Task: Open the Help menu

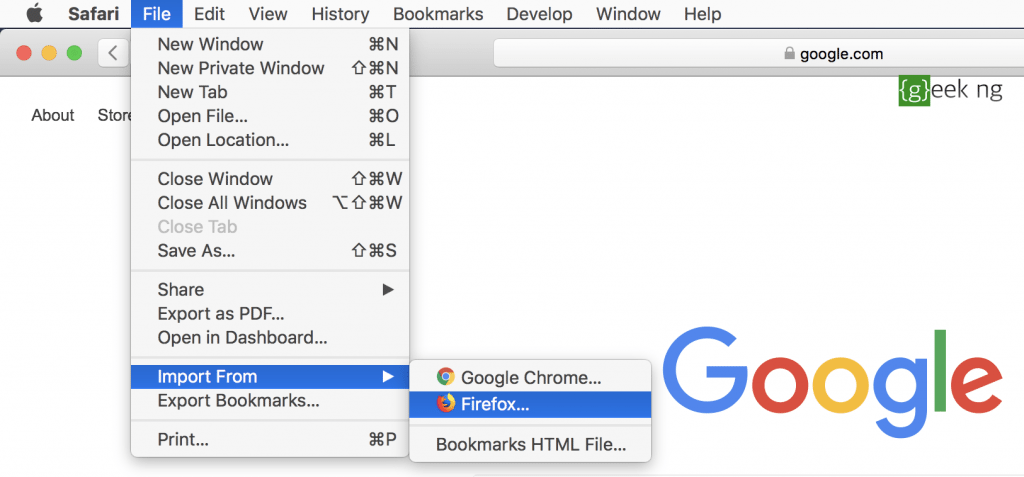Action: (703, 14)
